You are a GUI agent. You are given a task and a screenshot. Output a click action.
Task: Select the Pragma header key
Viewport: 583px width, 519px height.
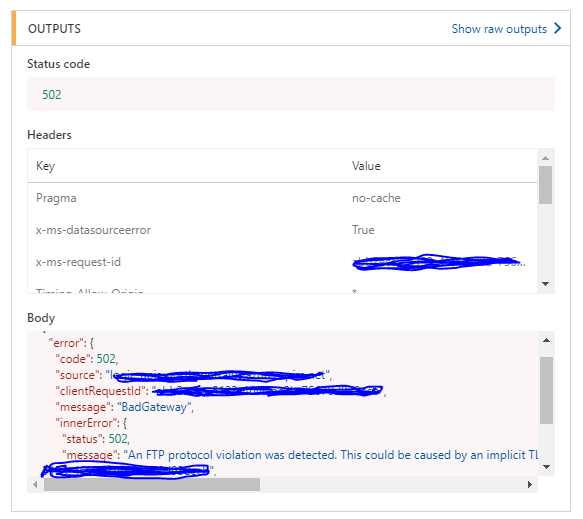(x=56, y=198)
